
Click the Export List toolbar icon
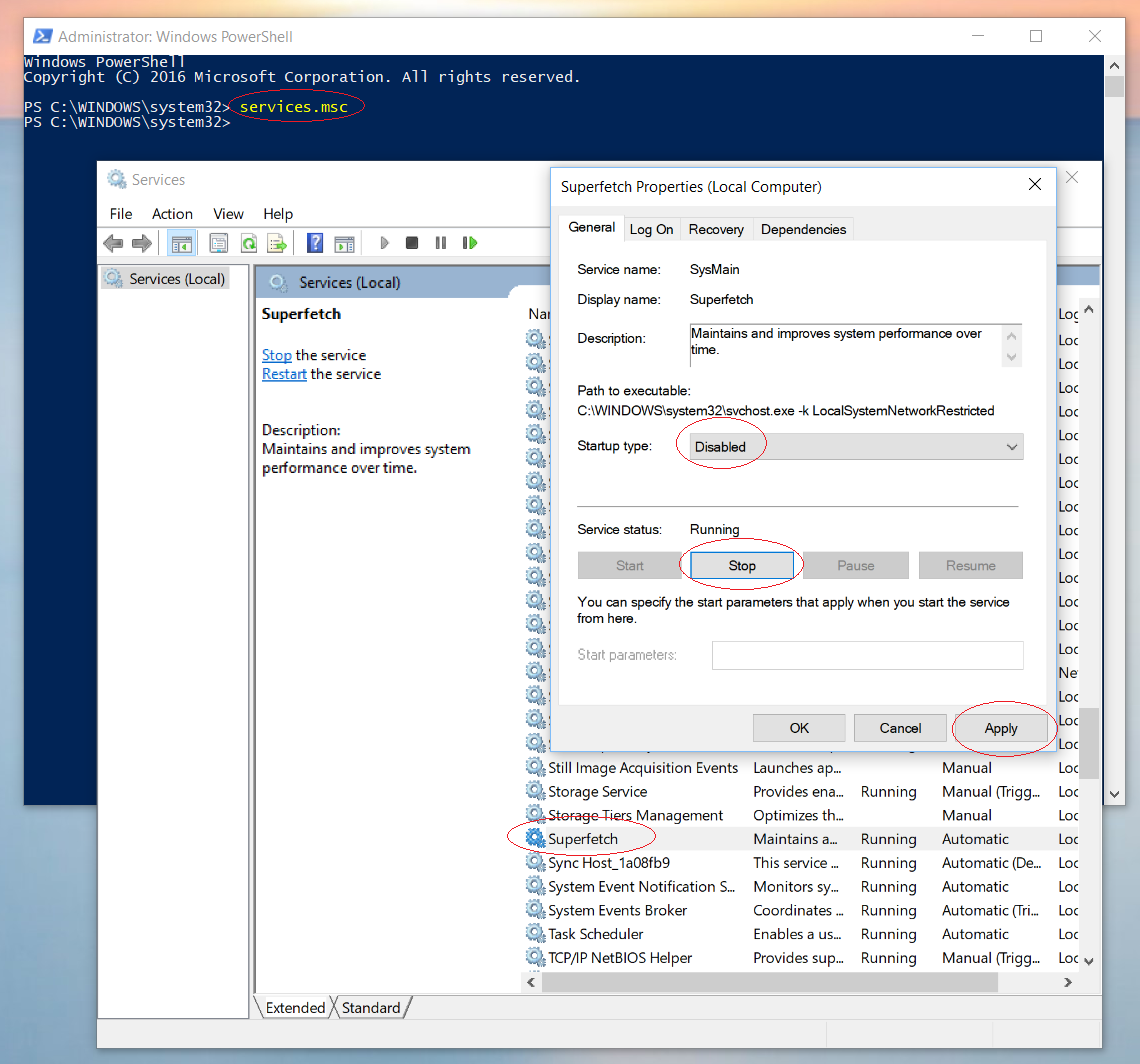pyautogui.click(x=276, y=243)
